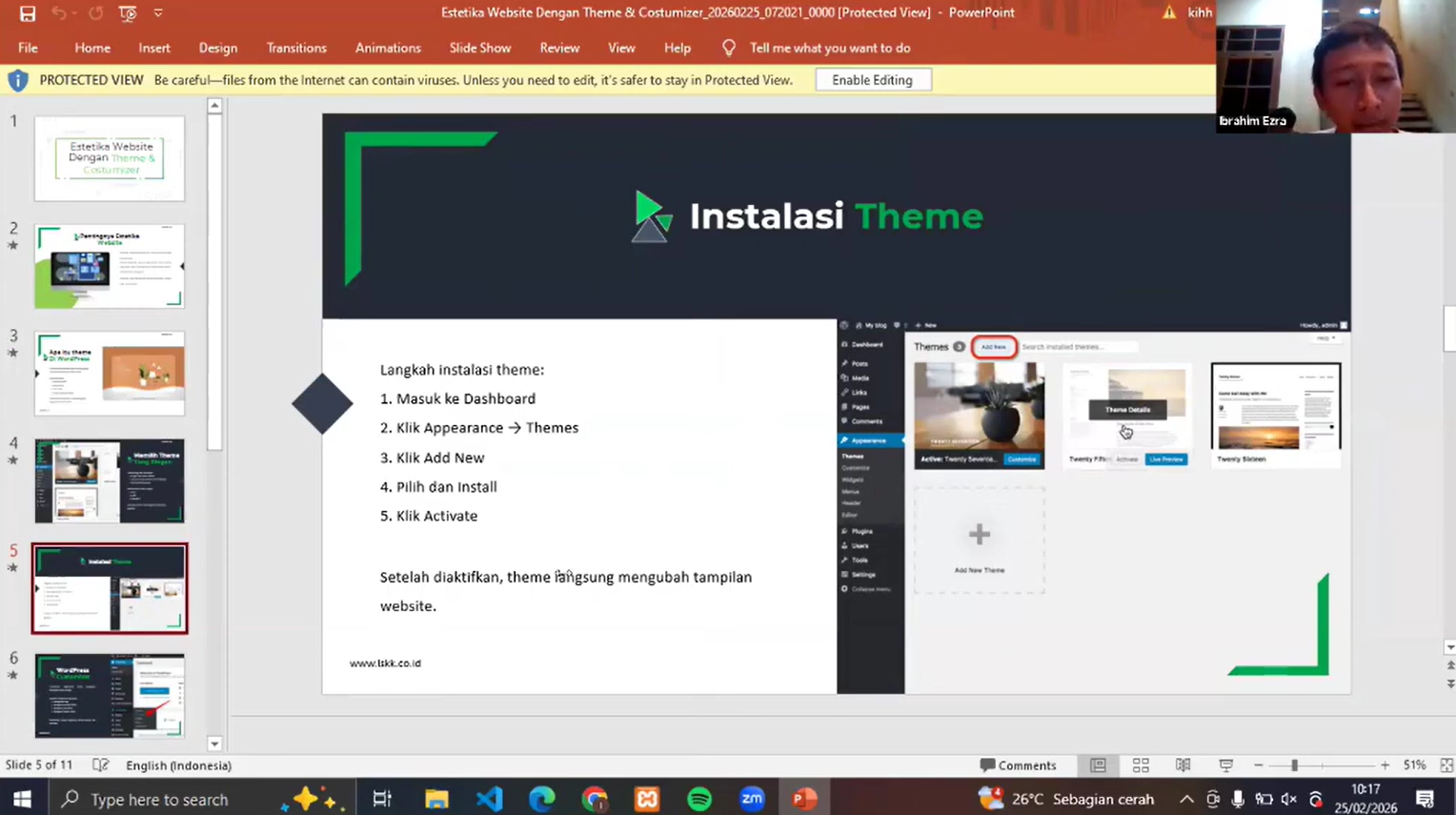Show hidden icons in system tray
The image size is (1456, 815).
1185,799
